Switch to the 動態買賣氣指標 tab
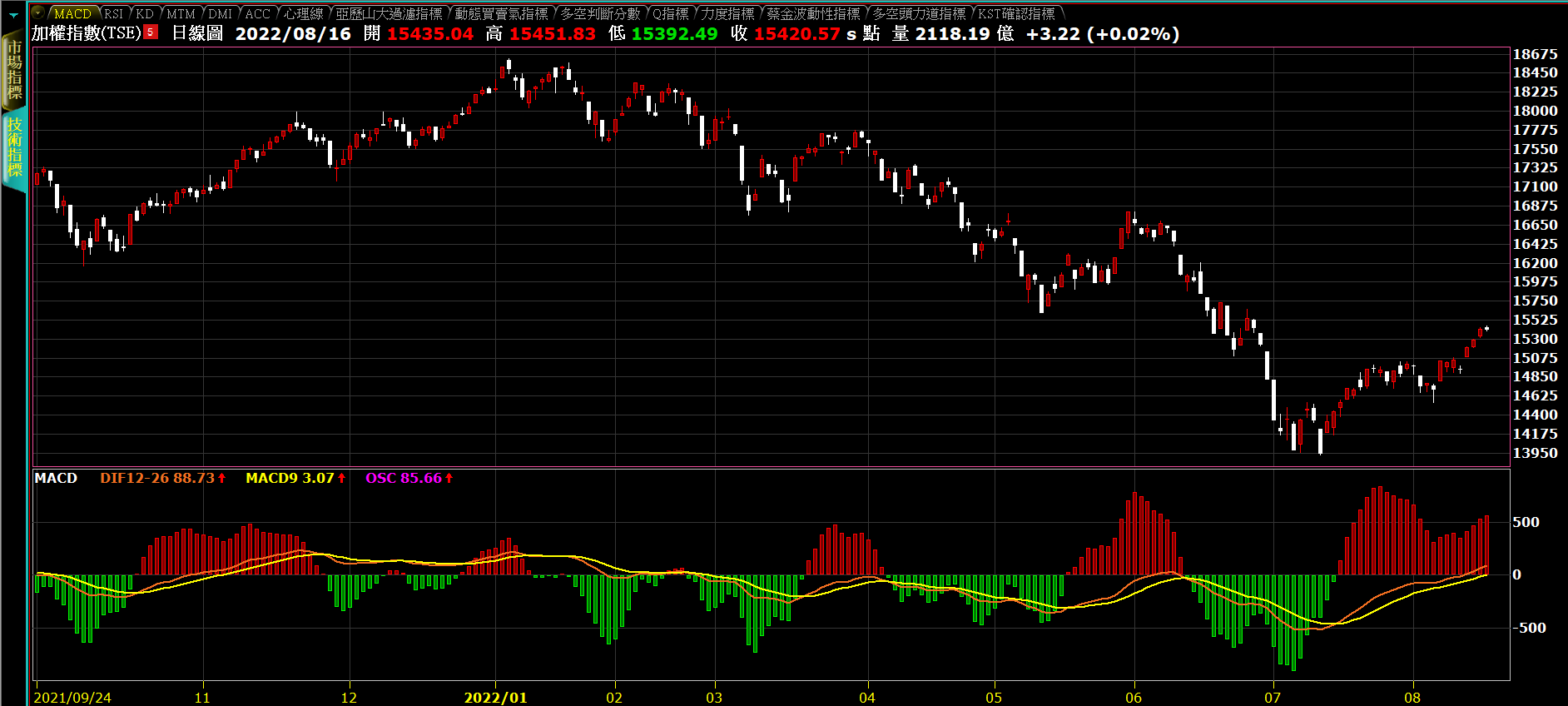Screen dimensions: 1568x706 point(501,14)
